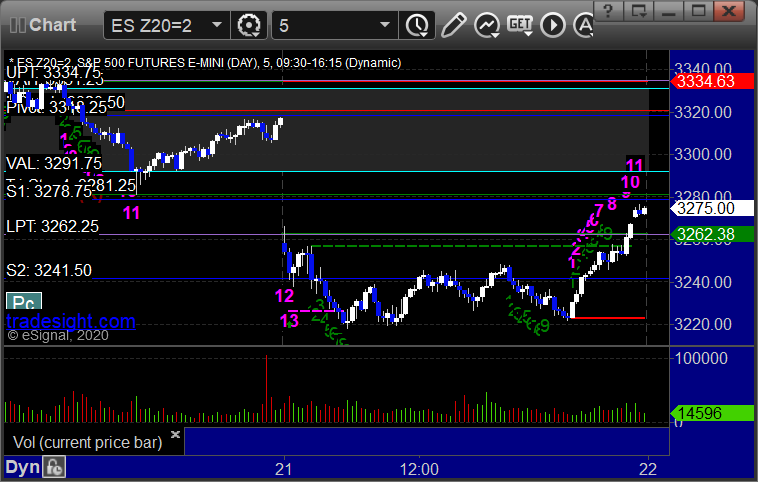
Task: Click the 3220.00 price axis label
Action: 703,324
